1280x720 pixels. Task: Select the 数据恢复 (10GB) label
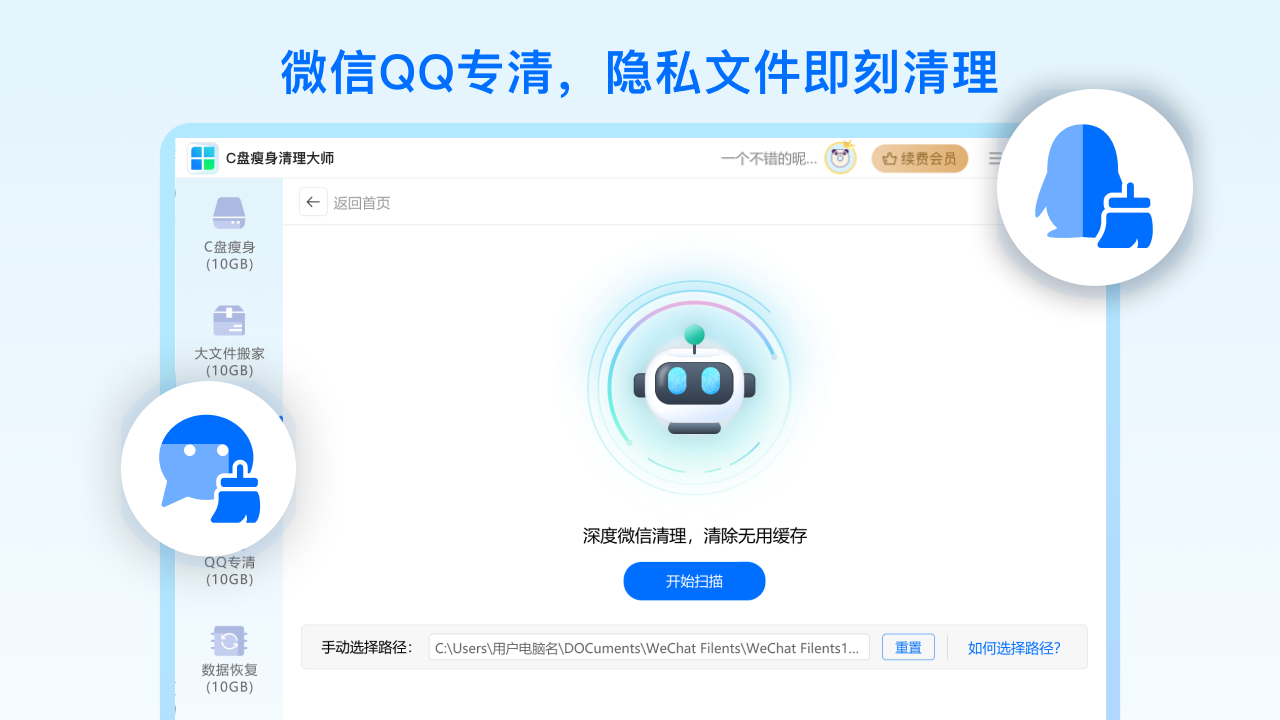coord(229,679)
